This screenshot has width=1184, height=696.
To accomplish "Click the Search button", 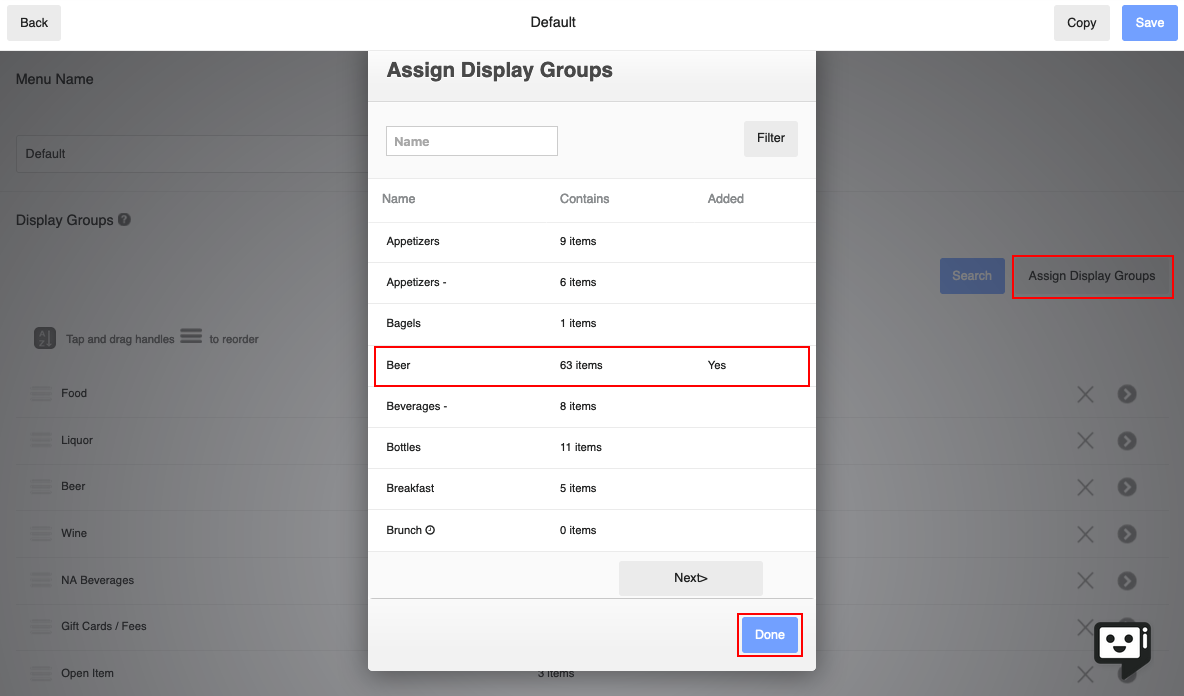I will click(x=972, y=275).
